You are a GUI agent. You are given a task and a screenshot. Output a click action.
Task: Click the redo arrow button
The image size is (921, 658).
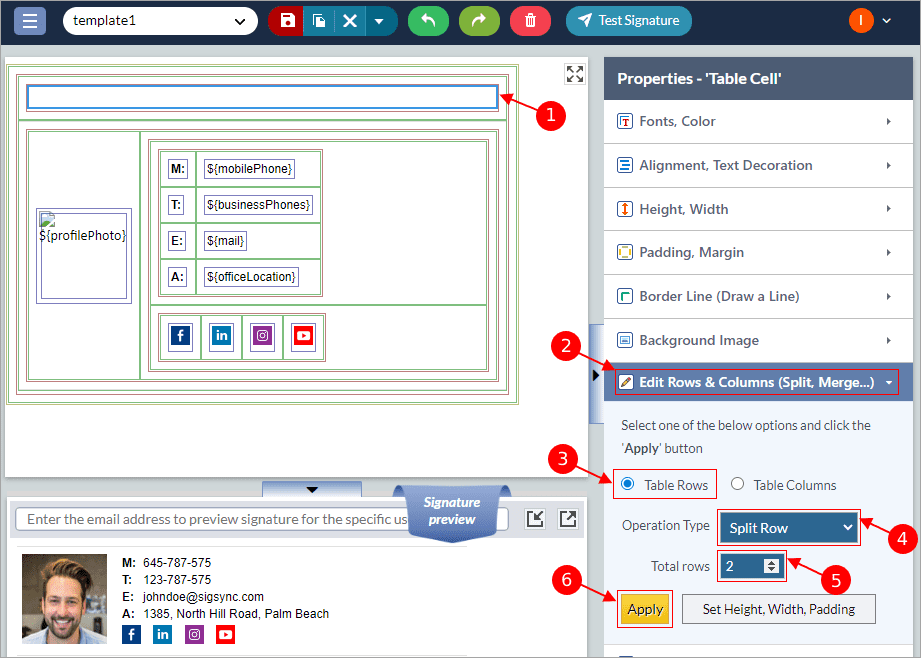coord(479,21)
